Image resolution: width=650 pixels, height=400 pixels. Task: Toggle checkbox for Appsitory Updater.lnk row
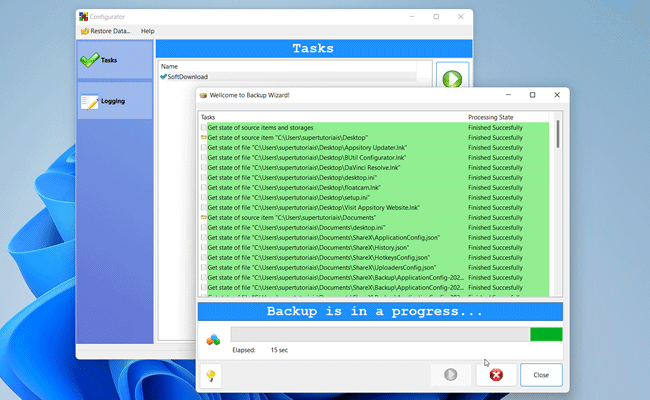(204, 148)
